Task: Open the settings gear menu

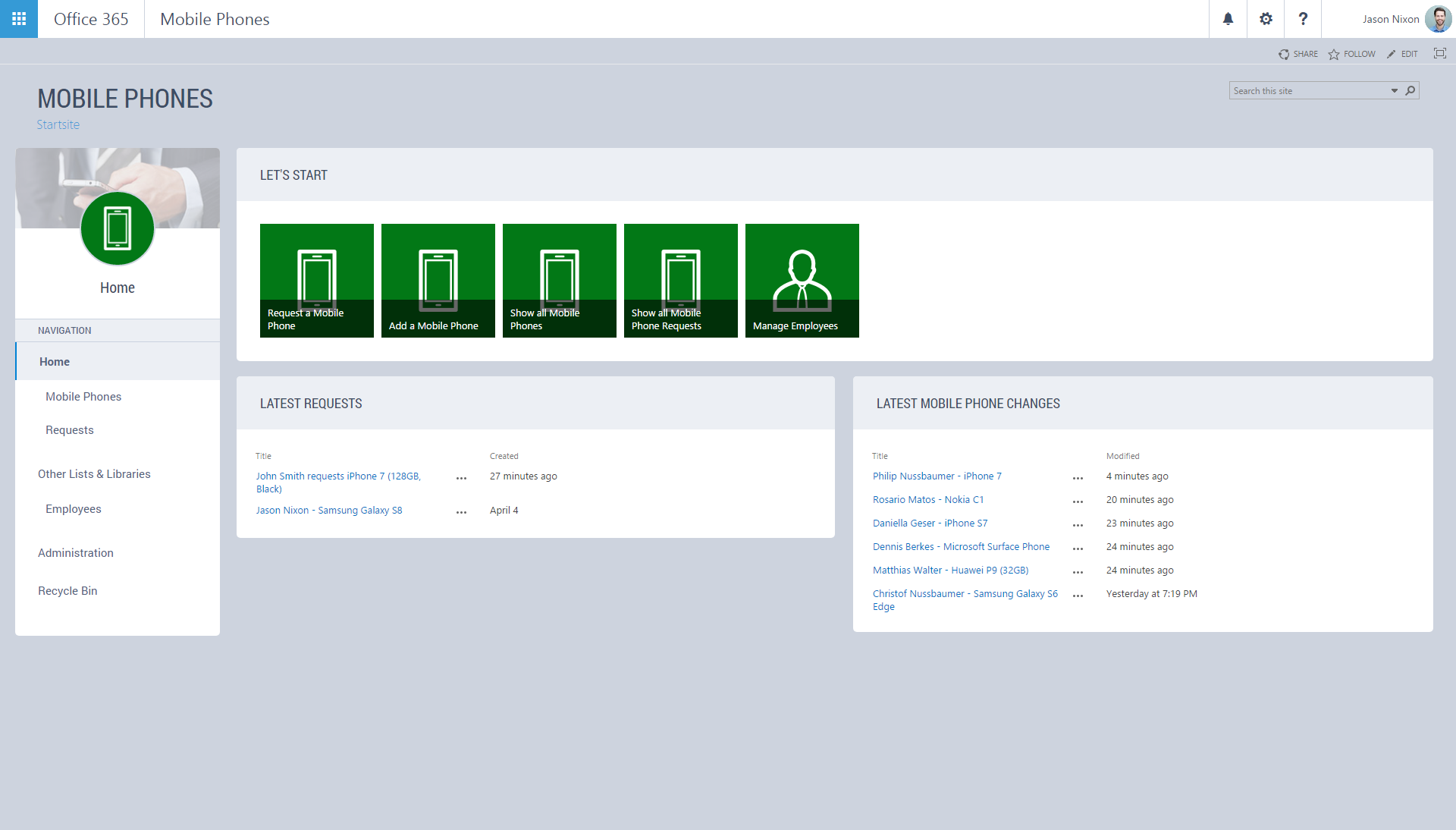Action: click(1266, 19)
